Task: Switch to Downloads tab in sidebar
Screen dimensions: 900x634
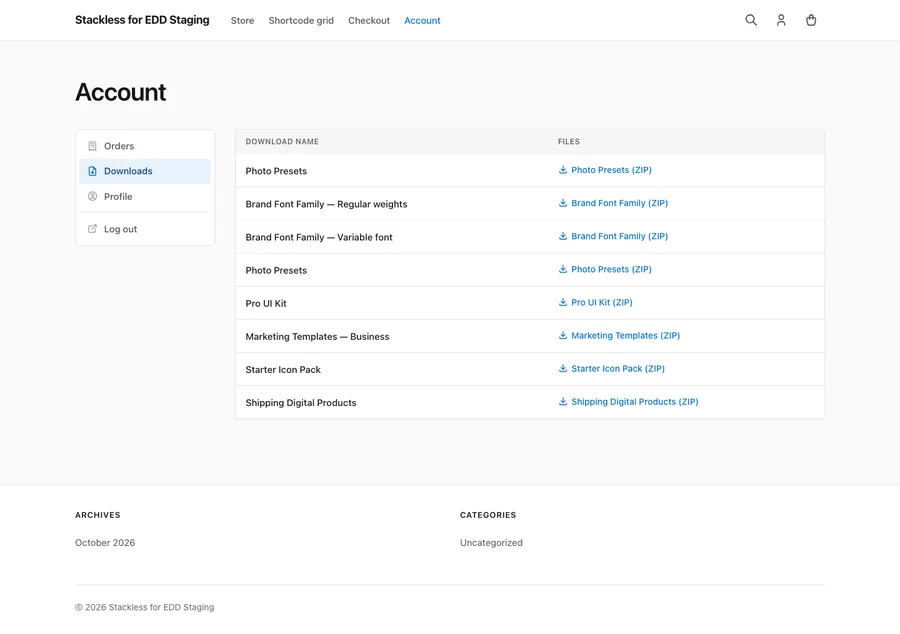Action: point(145,171)
